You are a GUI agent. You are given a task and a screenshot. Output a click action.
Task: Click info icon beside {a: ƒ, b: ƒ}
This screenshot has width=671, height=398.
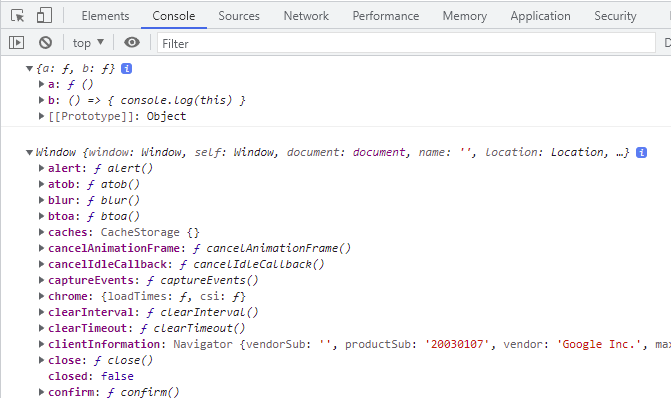(126, 68)
